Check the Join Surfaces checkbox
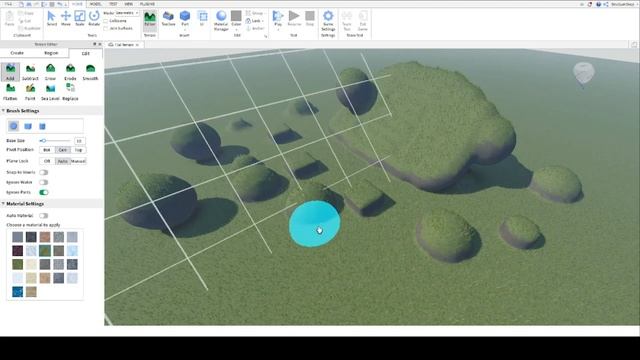This screenshot has height=360, width=640. 106,29
